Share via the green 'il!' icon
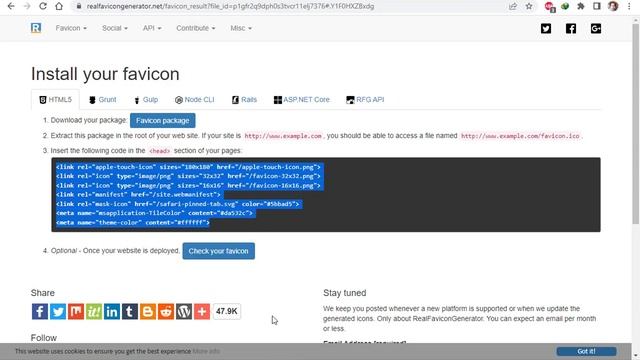This screenshot has width=640, height=360. click(93, 311)
